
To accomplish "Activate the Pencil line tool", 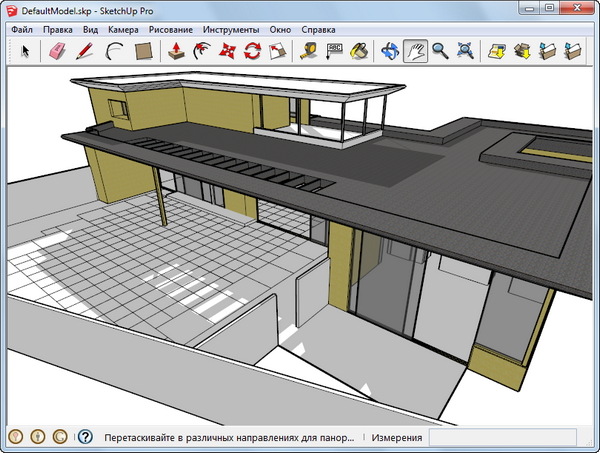I will 85,52.
